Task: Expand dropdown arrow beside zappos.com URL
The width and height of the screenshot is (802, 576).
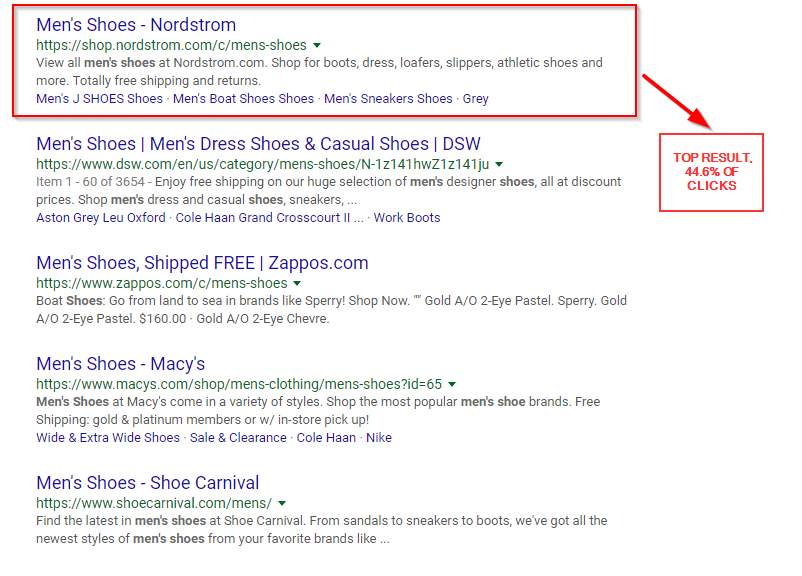Action: coord(297,283)
